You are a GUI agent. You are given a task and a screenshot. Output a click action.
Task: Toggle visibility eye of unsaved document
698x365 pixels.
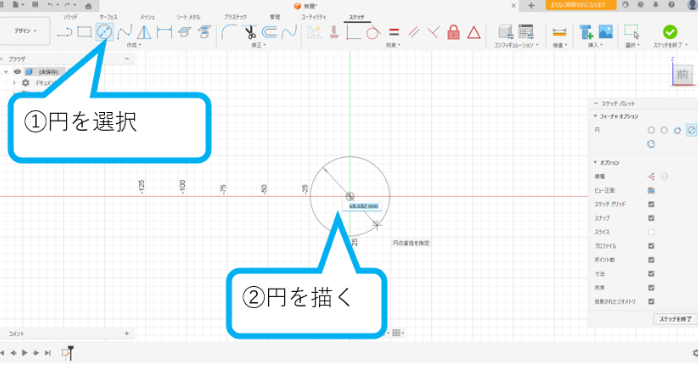pos(17,71)
